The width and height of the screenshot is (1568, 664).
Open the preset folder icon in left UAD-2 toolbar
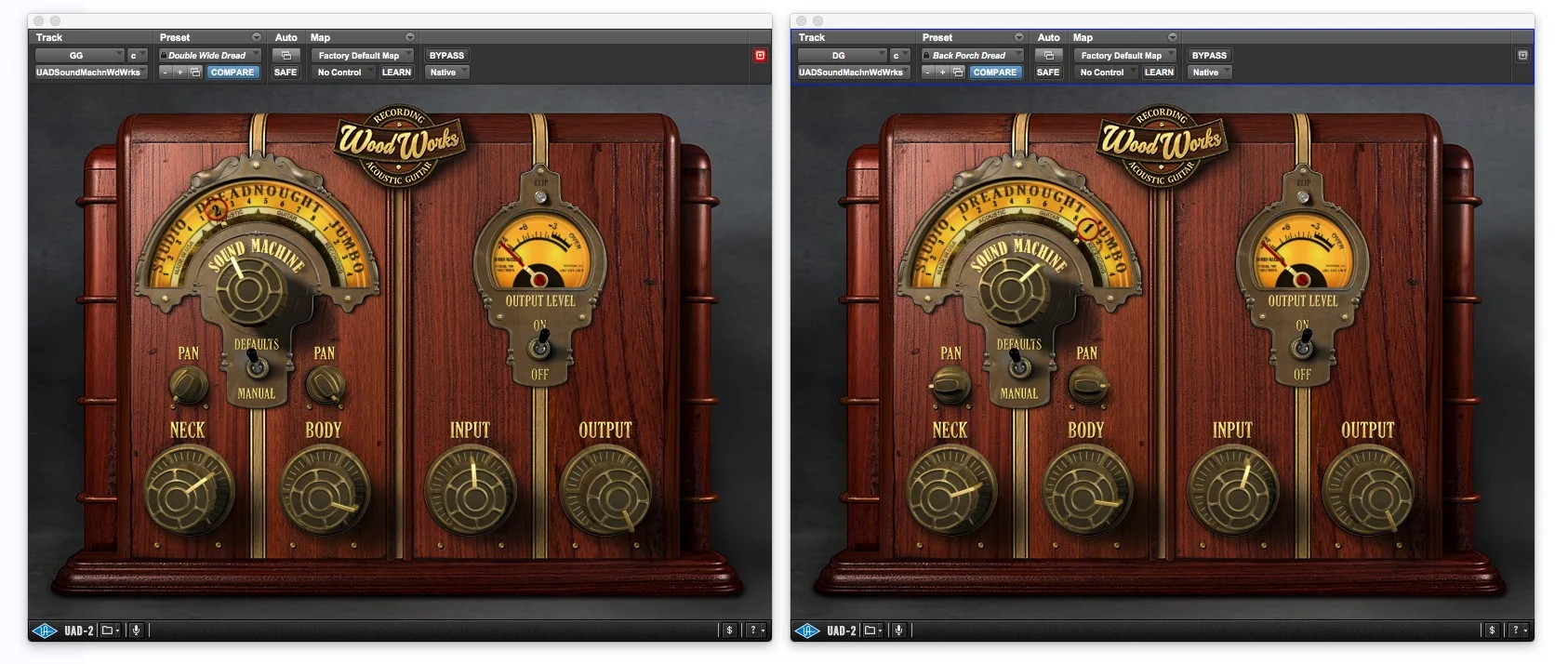coord(110,631)
